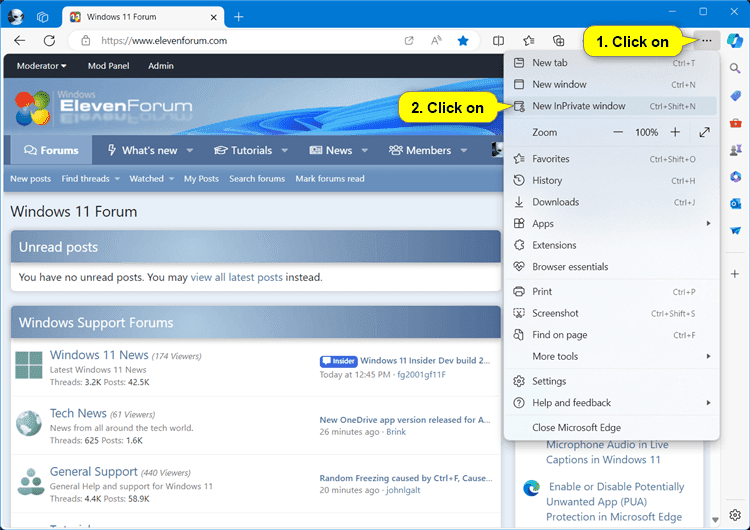Click the Mark forums read link
The image size is (750, 530).
coord(330,178)
